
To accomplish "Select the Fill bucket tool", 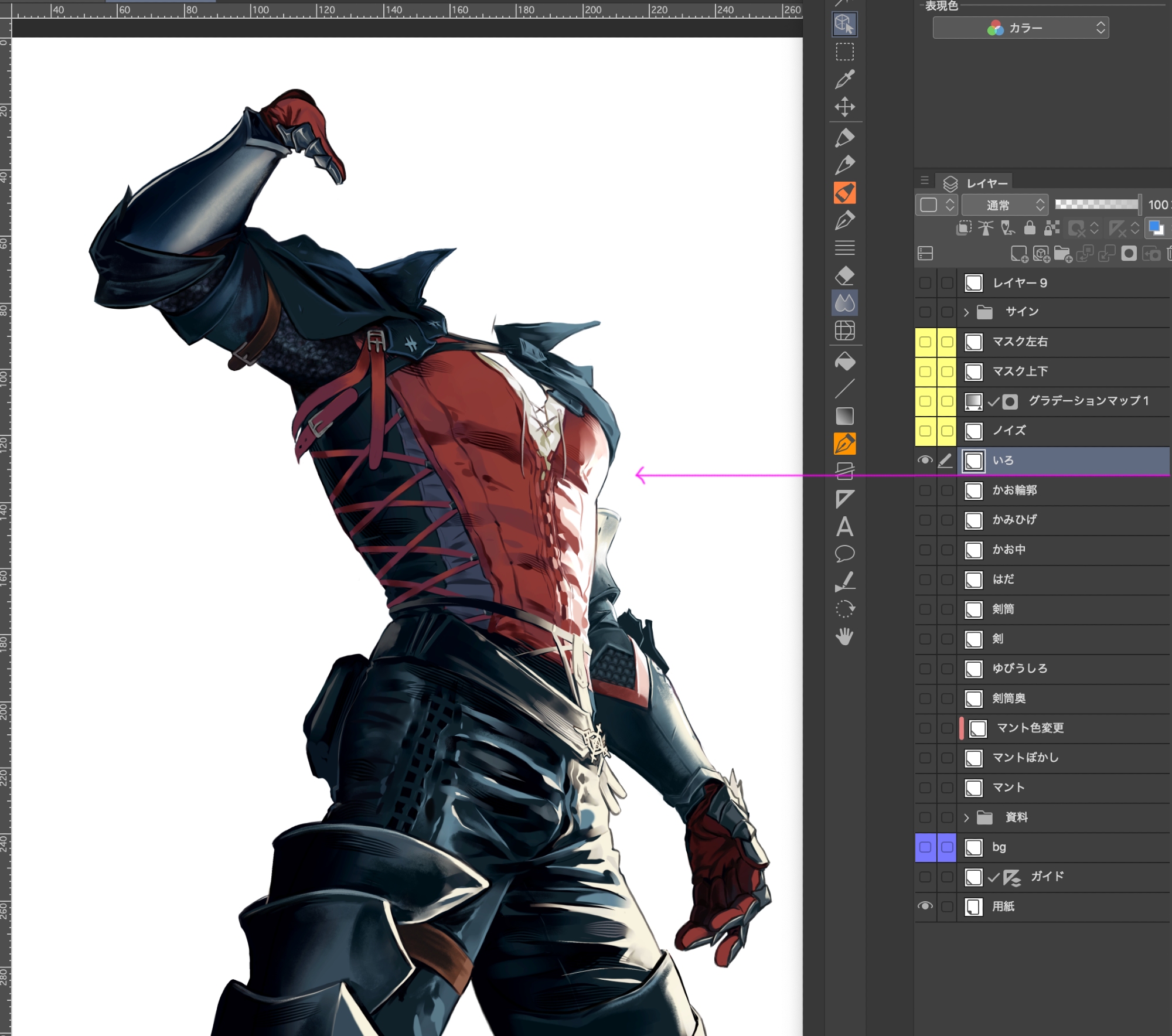I will (844, 362).
